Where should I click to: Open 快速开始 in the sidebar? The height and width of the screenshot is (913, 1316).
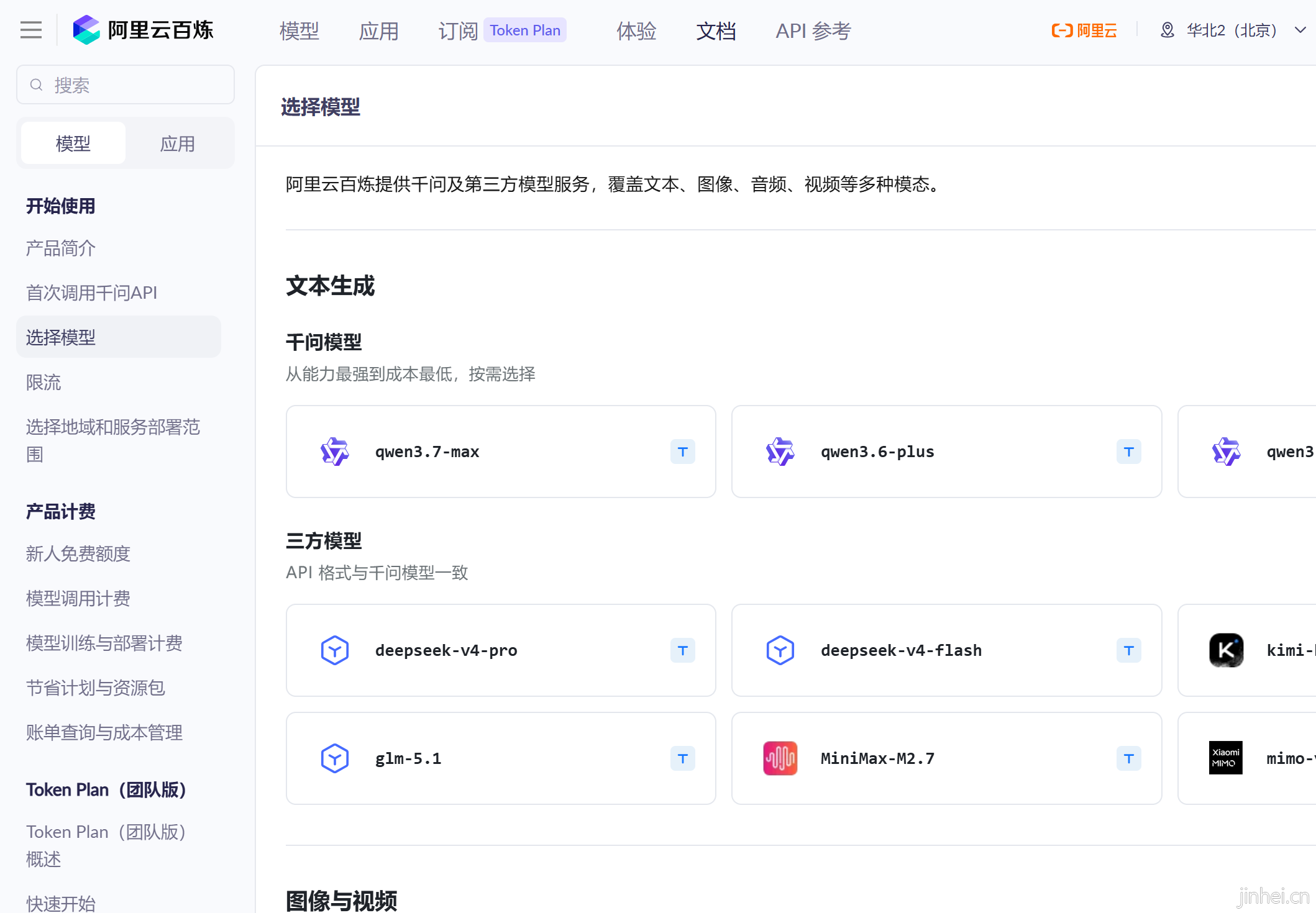tap(61, 903)
